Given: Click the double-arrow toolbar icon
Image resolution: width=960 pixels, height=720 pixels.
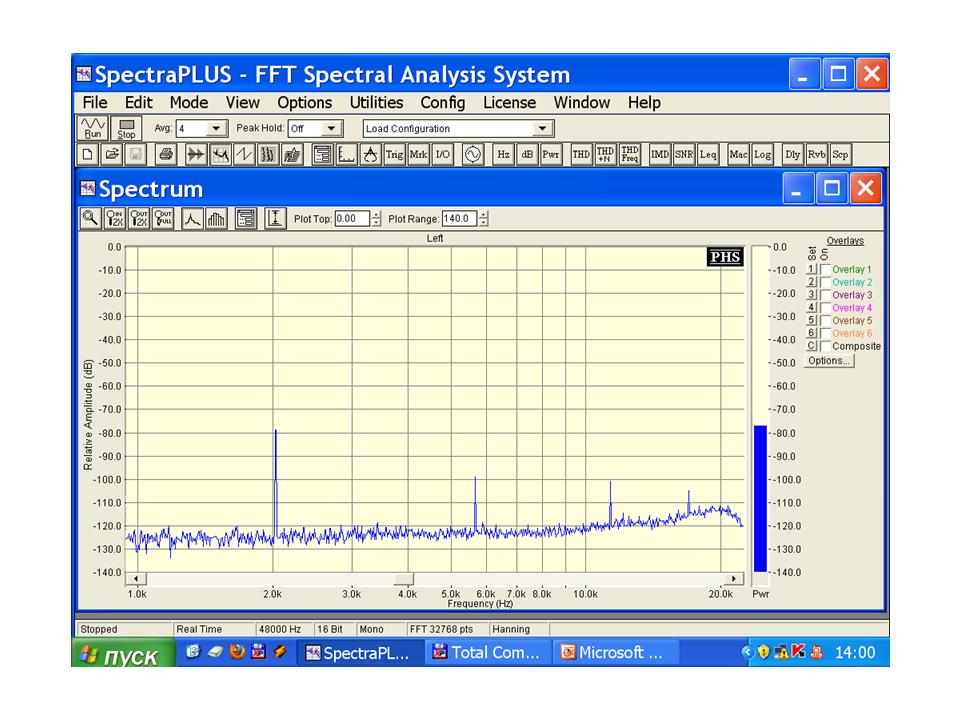Looking at the screenshot, I should (x=195, y=154).
